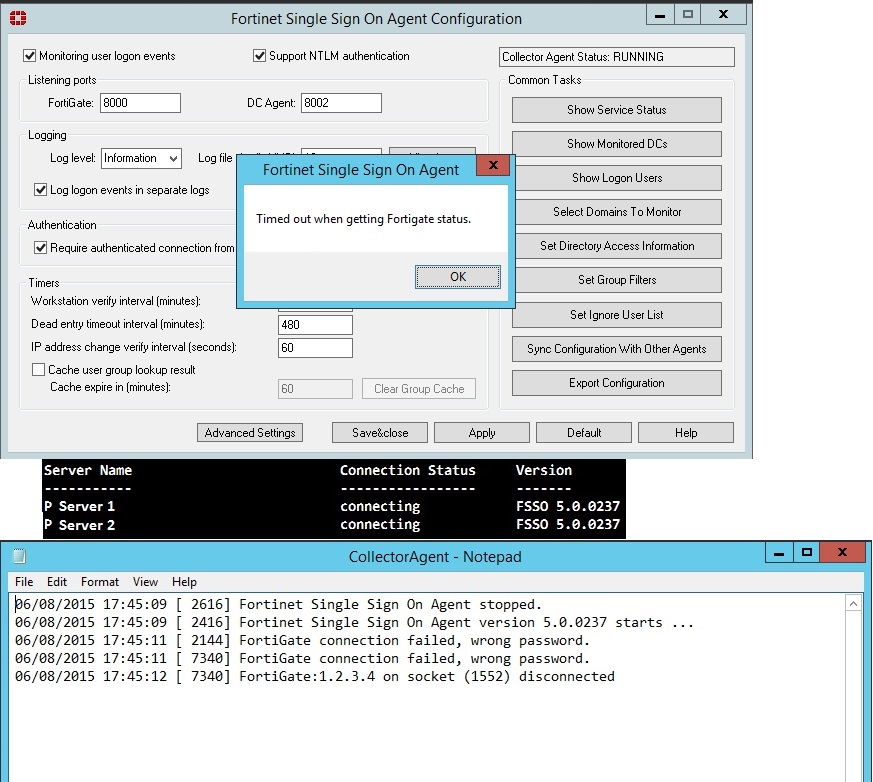Viewport: 873px width, 782px height.
Task: Click the Dead entry timeout interval field
Action: point(315,325)
